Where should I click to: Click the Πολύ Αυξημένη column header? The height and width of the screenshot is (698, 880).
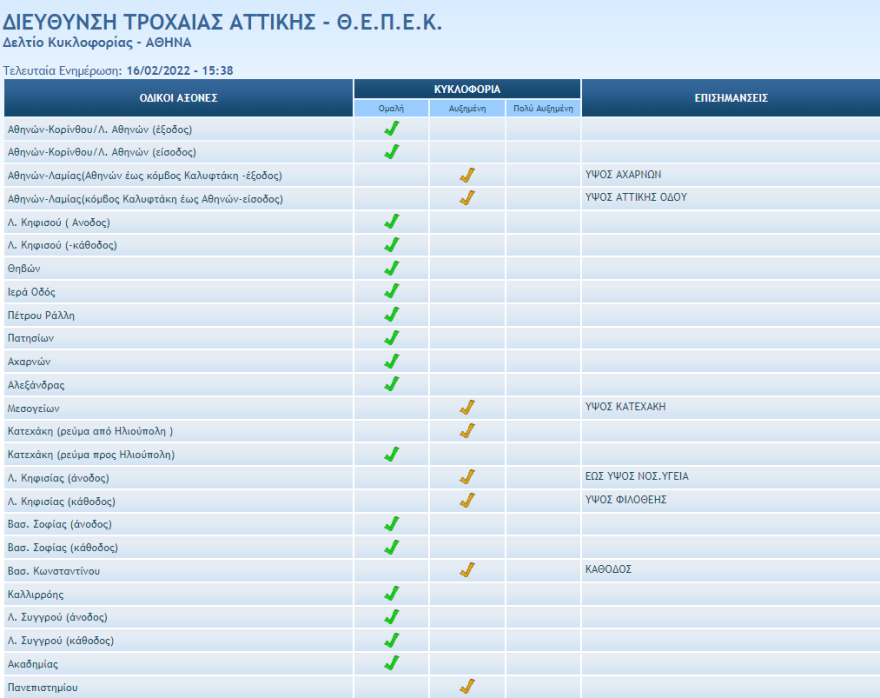(543, 108)
